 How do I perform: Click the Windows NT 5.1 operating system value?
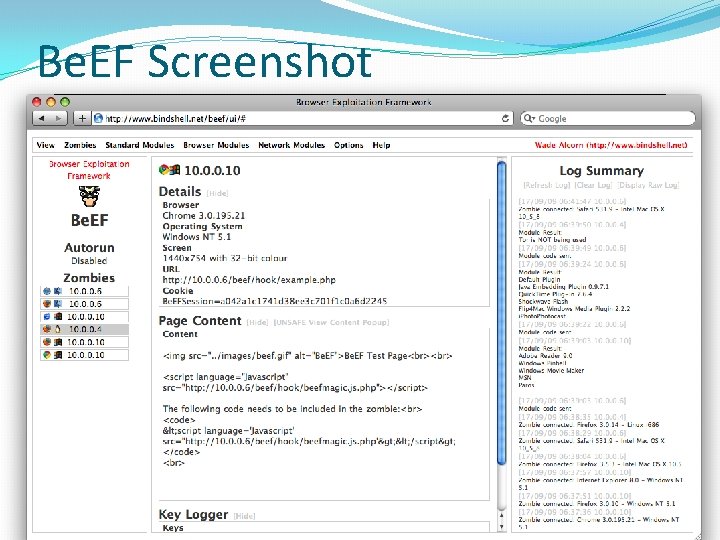197,237
